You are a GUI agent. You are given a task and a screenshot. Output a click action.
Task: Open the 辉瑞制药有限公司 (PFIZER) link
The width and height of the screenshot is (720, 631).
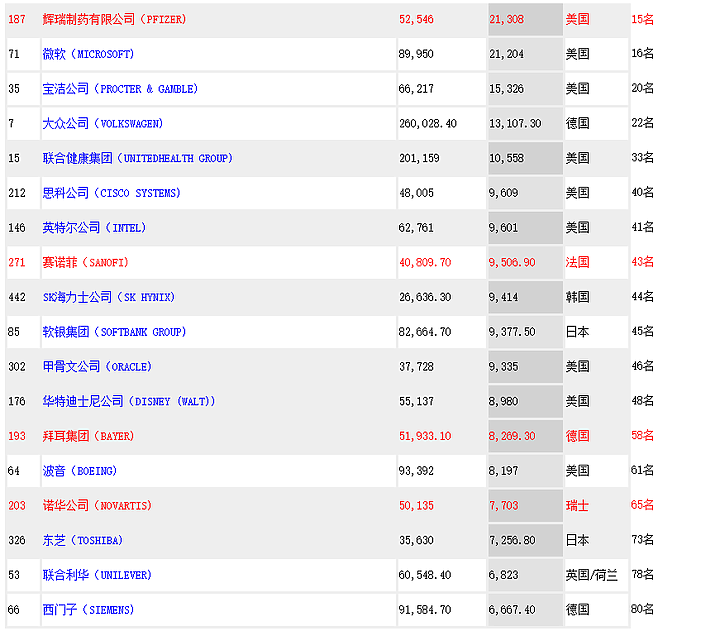coord(114,19)
